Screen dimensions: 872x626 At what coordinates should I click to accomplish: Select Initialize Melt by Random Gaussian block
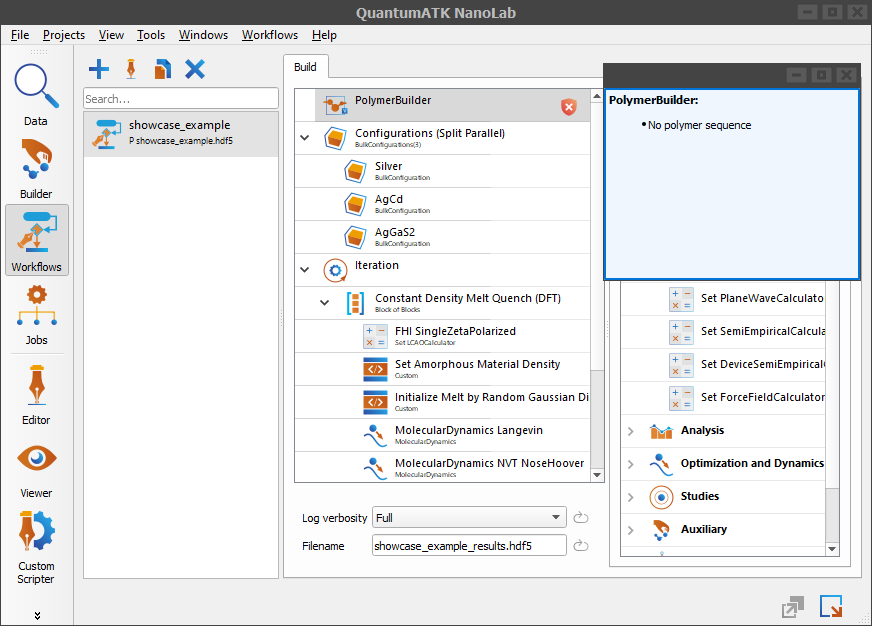[442, 402]
